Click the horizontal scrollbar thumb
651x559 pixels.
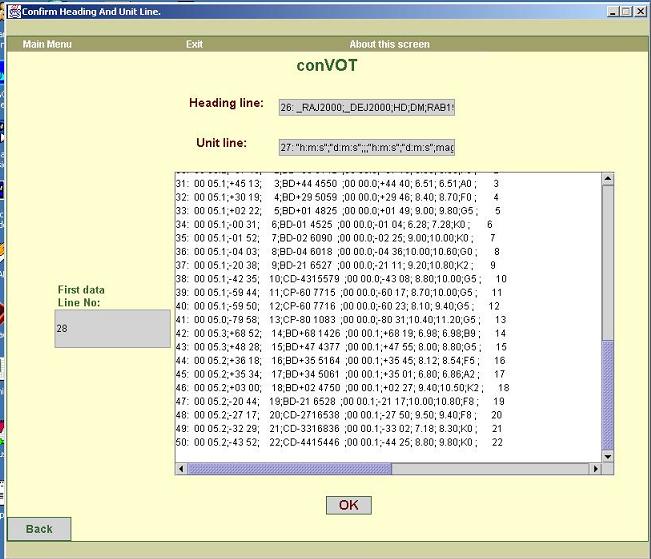click(x=289, y=468)
